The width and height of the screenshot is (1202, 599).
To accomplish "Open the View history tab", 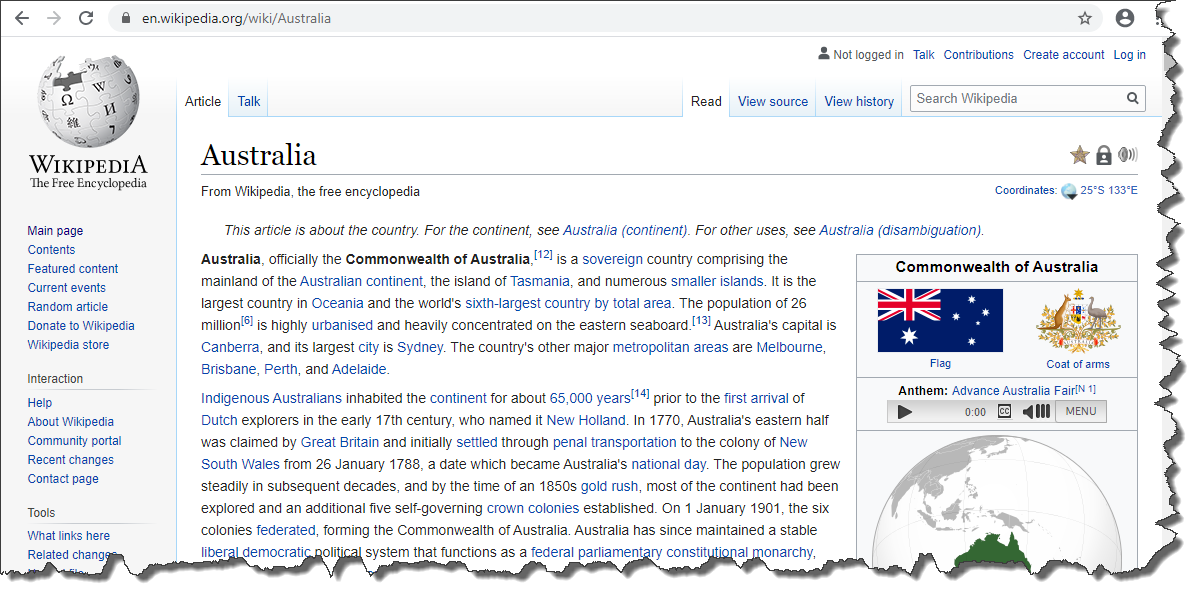I will (859, 101).
